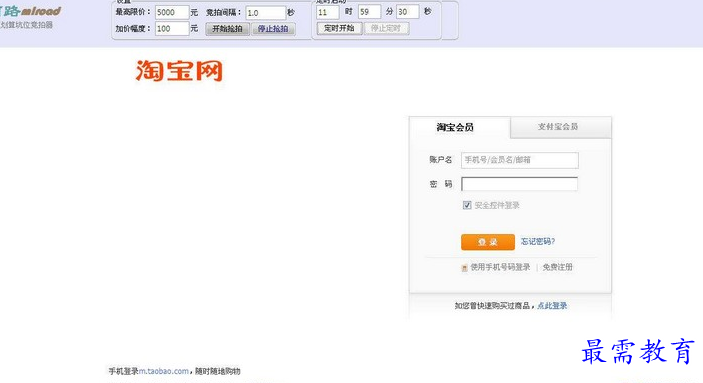Click the 开始抢拍 button
Viewport: 703px width, 383px height.
click(x=227, y=29)
